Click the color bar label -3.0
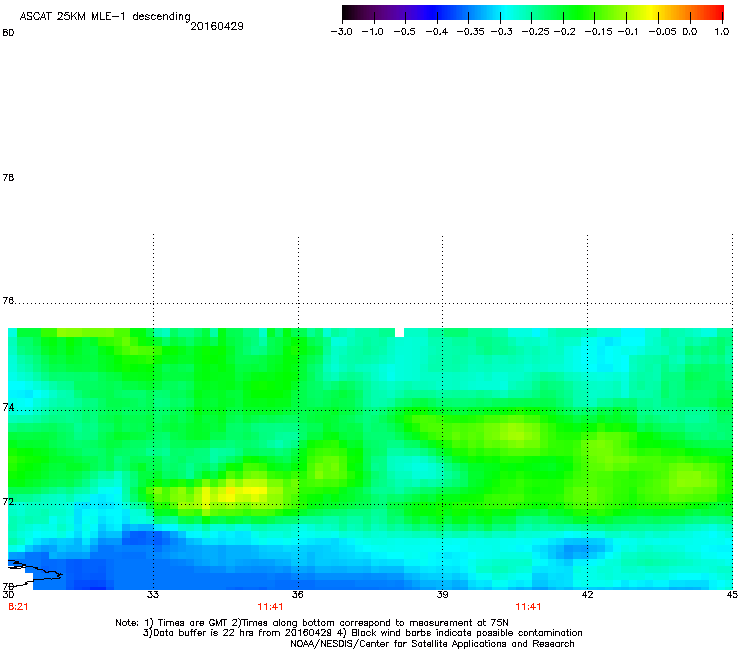 tap(341, 32)
